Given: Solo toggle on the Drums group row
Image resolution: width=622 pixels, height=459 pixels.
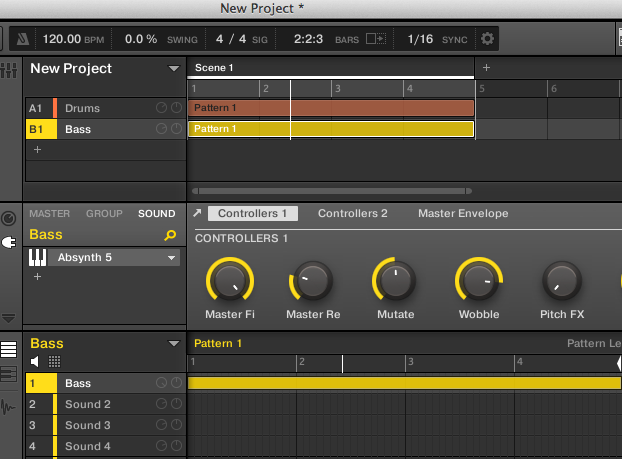Looking at the screenshot, I should [176, 108].
